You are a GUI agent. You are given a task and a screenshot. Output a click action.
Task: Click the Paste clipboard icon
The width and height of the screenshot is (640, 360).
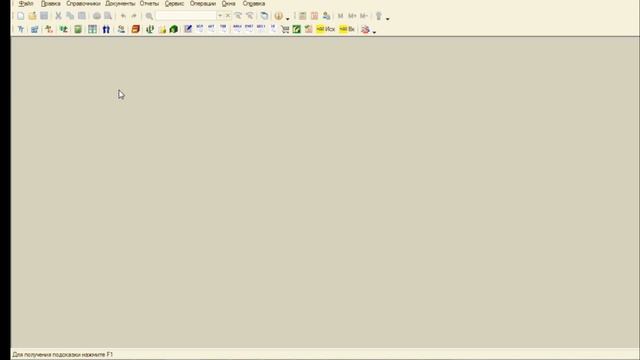click(82, 16)
